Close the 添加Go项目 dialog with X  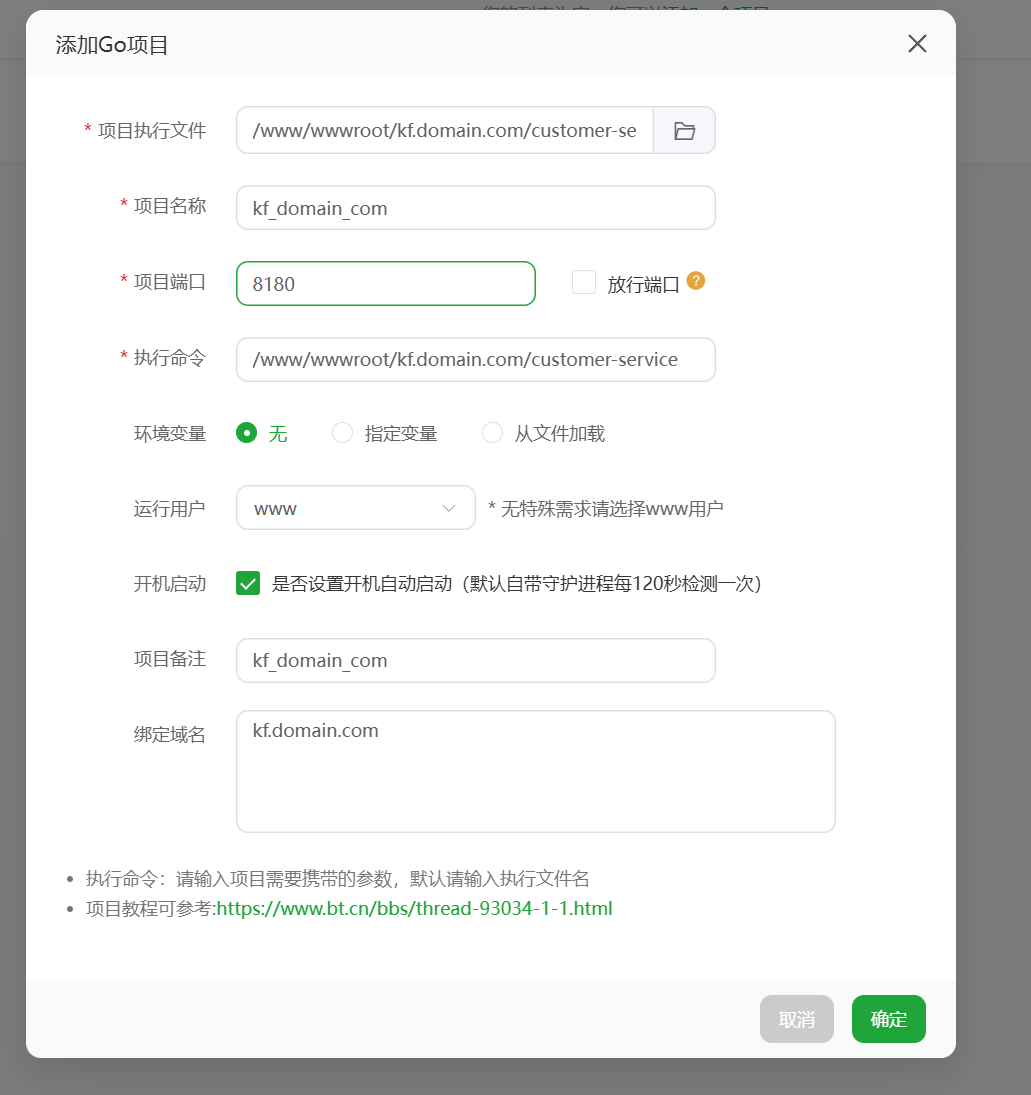(917, 44)
